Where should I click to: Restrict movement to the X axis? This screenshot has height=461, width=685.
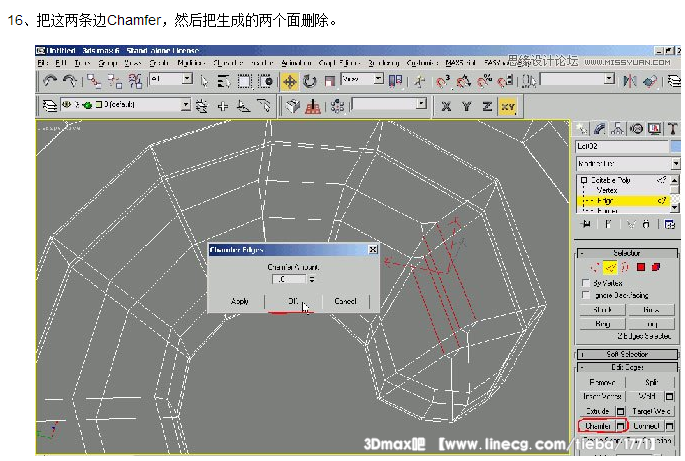click(446, 106)
